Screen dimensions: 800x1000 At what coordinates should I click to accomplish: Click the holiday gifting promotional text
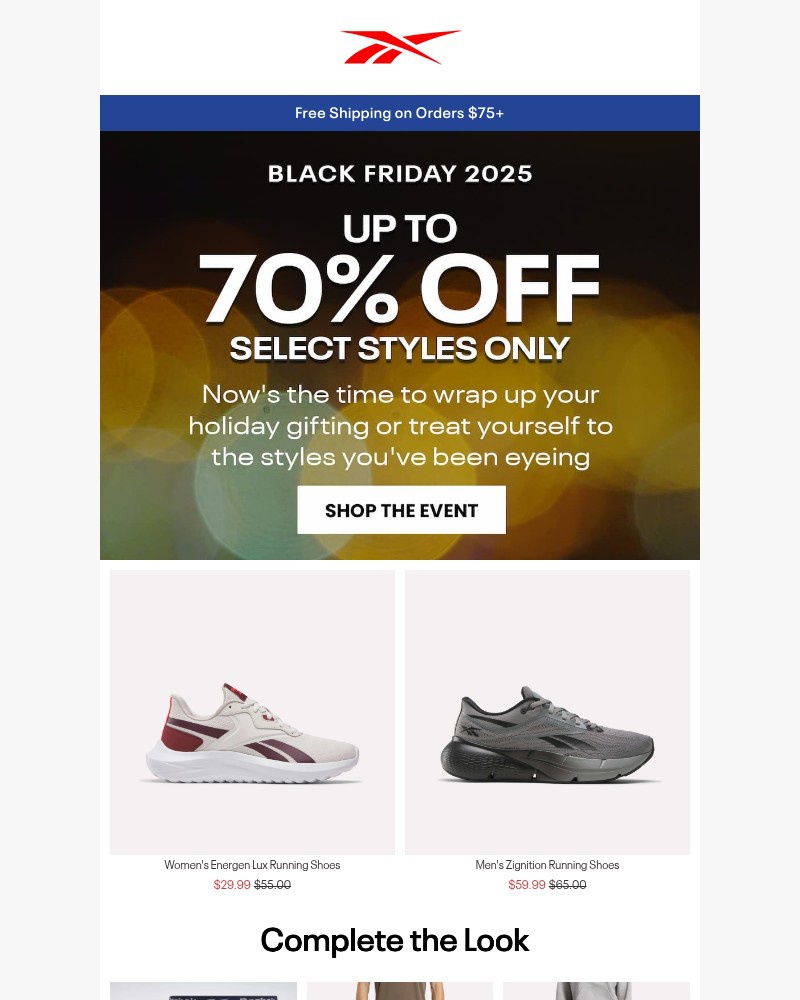click(400, 425)
